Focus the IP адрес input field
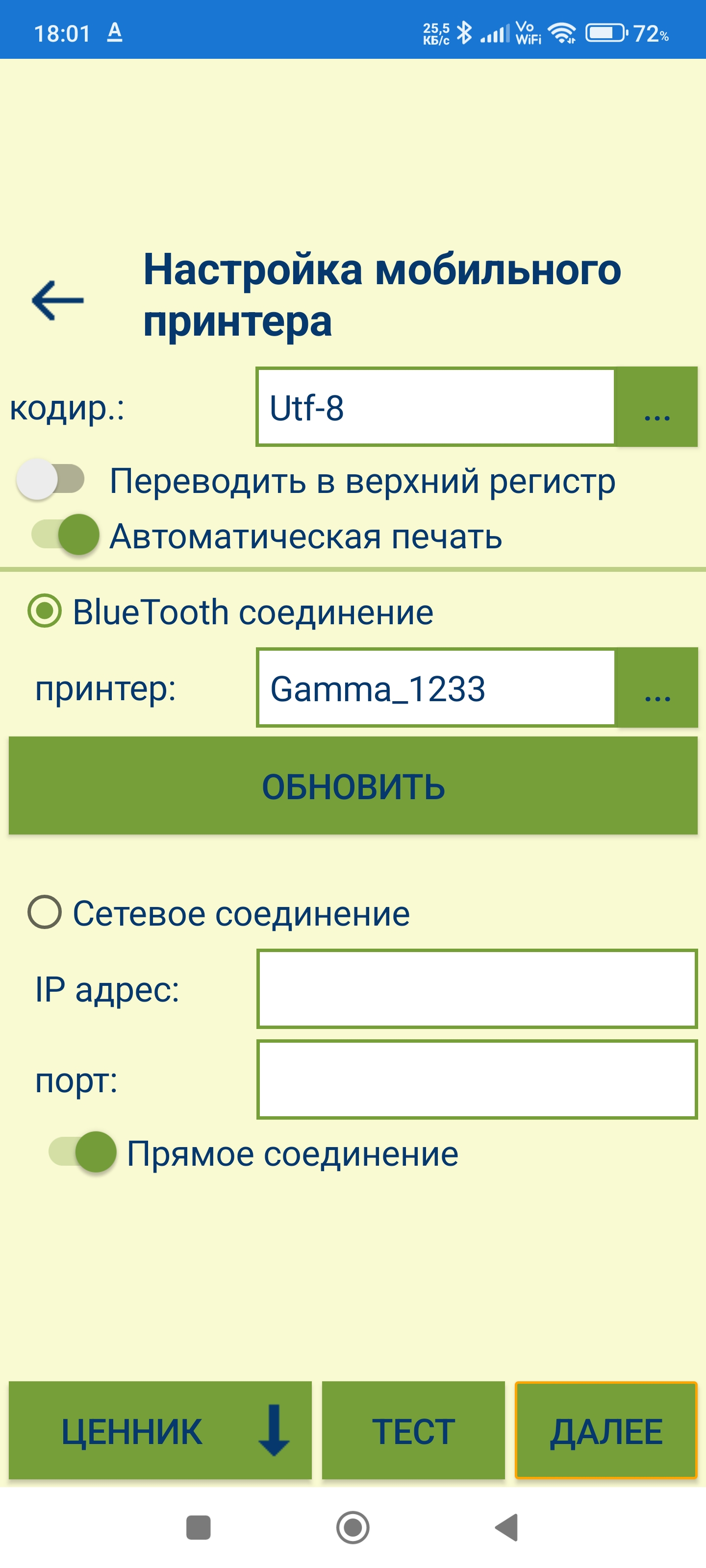This screenshot has width=706, height=1568. coord(477,988)
